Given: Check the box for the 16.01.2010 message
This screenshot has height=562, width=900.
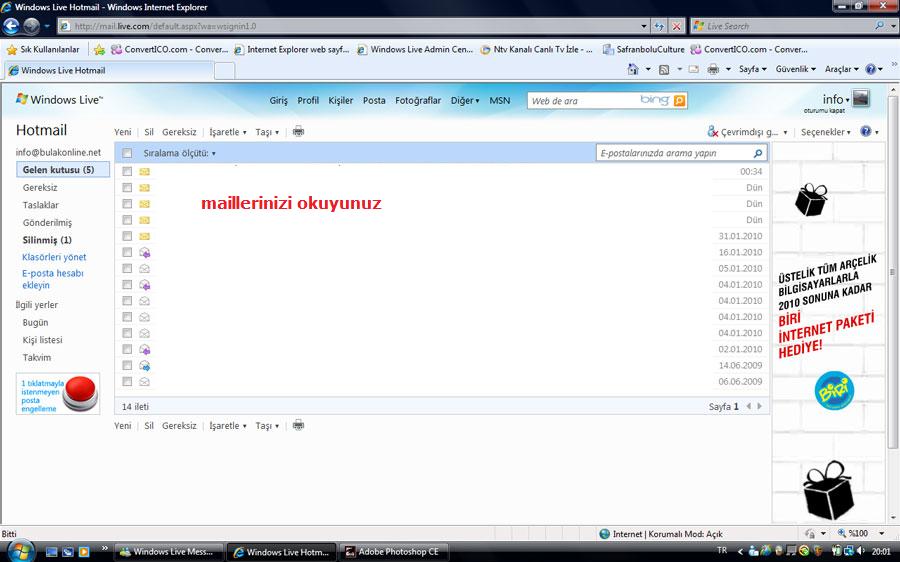Looking at the screenshot, I should [127, 252].
